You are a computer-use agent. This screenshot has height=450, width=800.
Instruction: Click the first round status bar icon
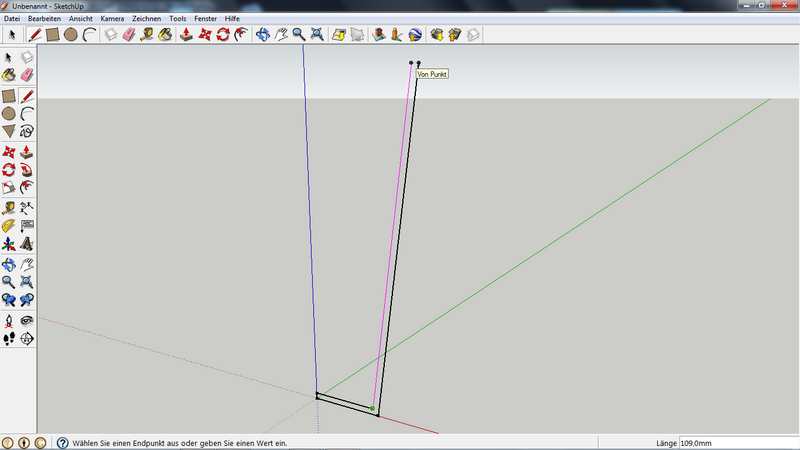[8, 442]
